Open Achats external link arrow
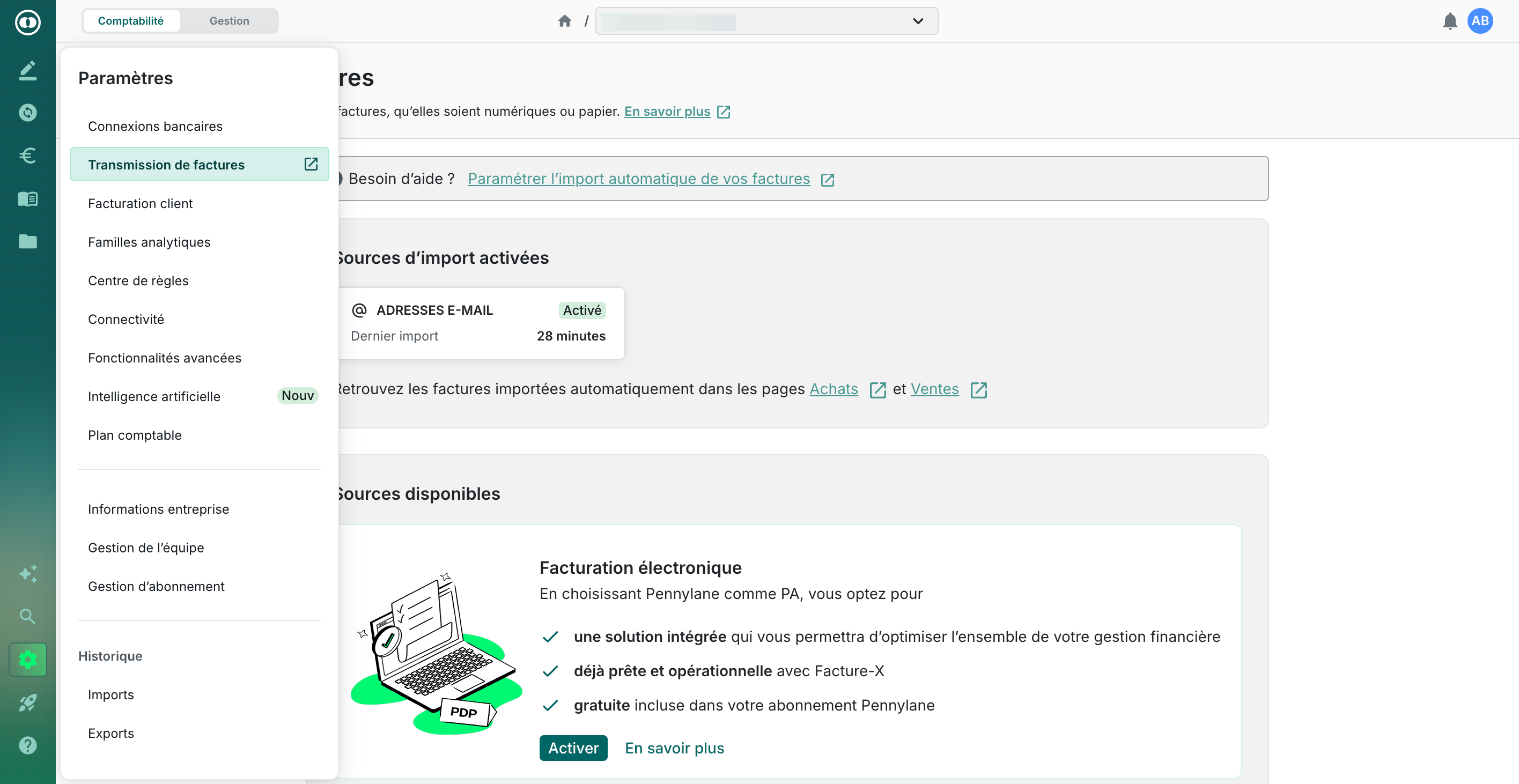Viewport: 1519px width, 784px height. coord(878,389)
